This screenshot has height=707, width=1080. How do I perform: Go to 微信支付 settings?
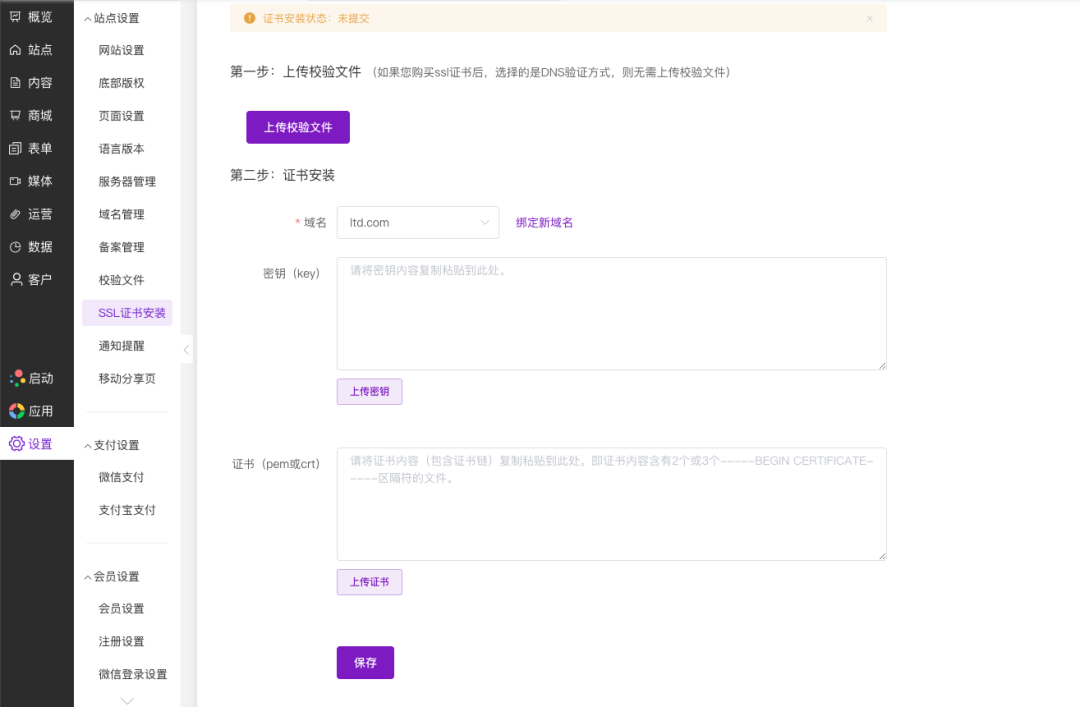pyautogui.click(x=121, y=477)
